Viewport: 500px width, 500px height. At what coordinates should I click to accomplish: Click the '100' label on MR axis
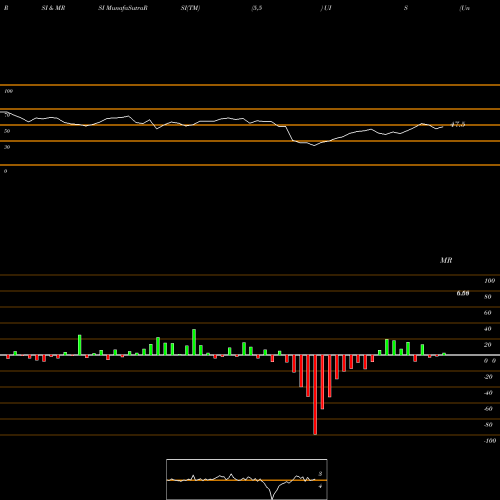(489, 281)
